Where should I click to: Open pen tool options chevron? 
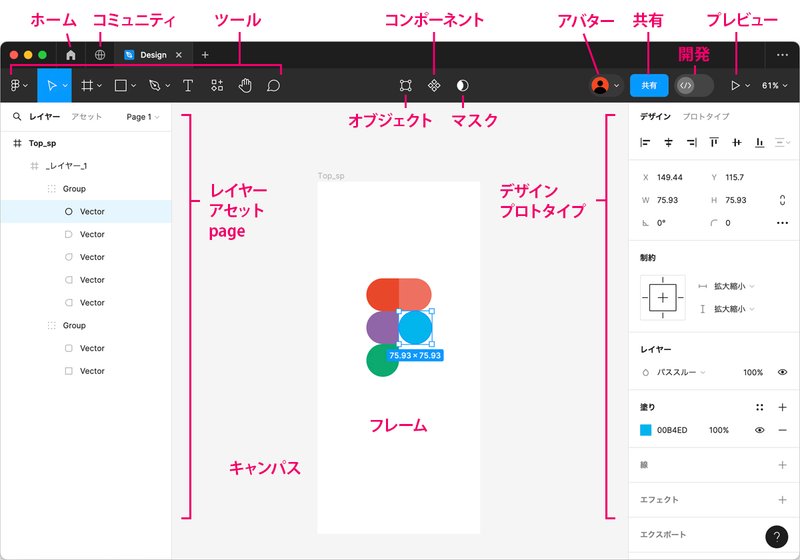coord(167,86)
